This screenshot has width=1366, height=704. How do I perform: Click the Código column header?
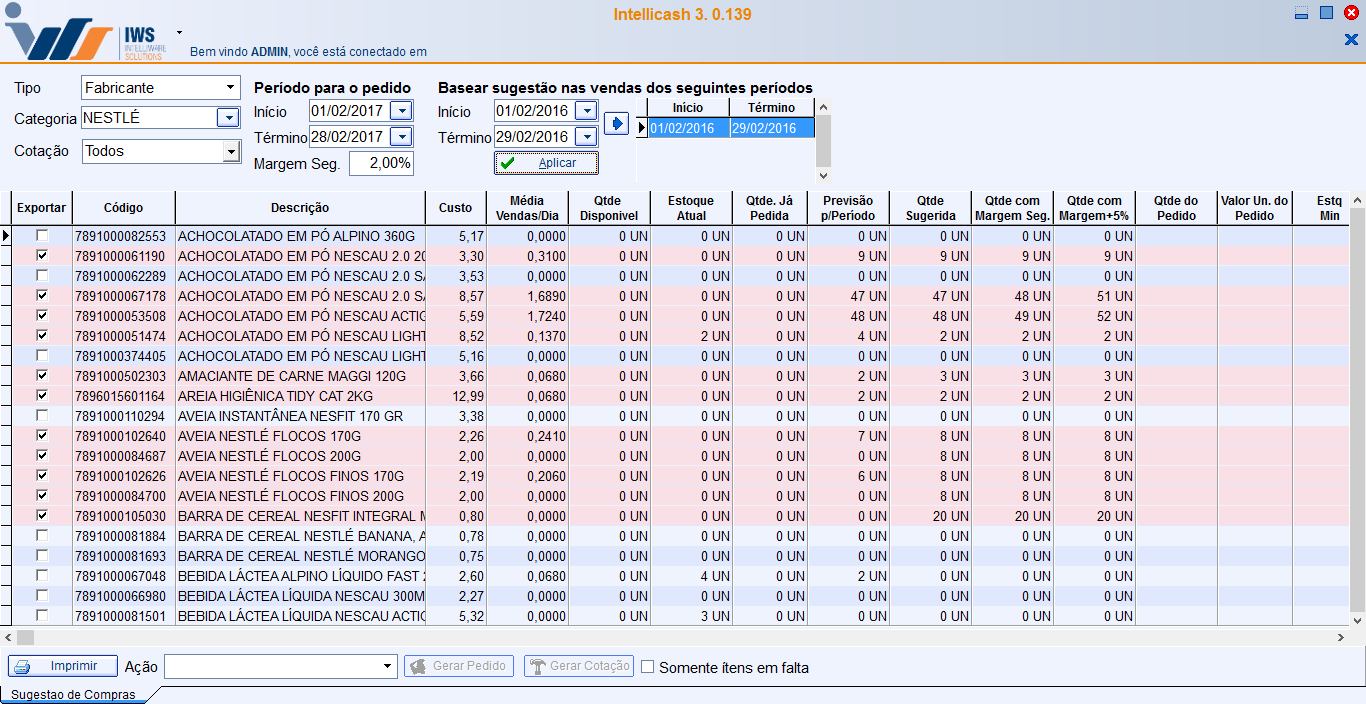[x=124, y=208]
